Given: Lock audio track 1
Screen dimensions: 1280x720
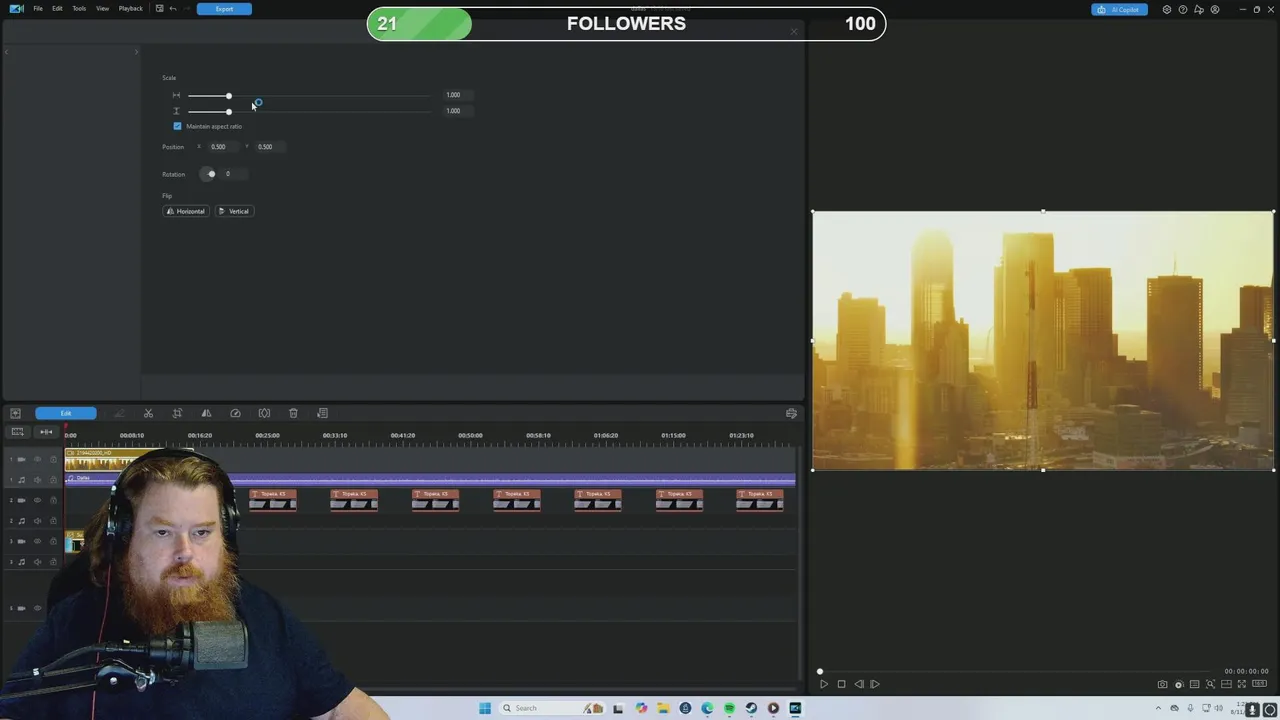Looking at the screenshot, I should point(53,480).
